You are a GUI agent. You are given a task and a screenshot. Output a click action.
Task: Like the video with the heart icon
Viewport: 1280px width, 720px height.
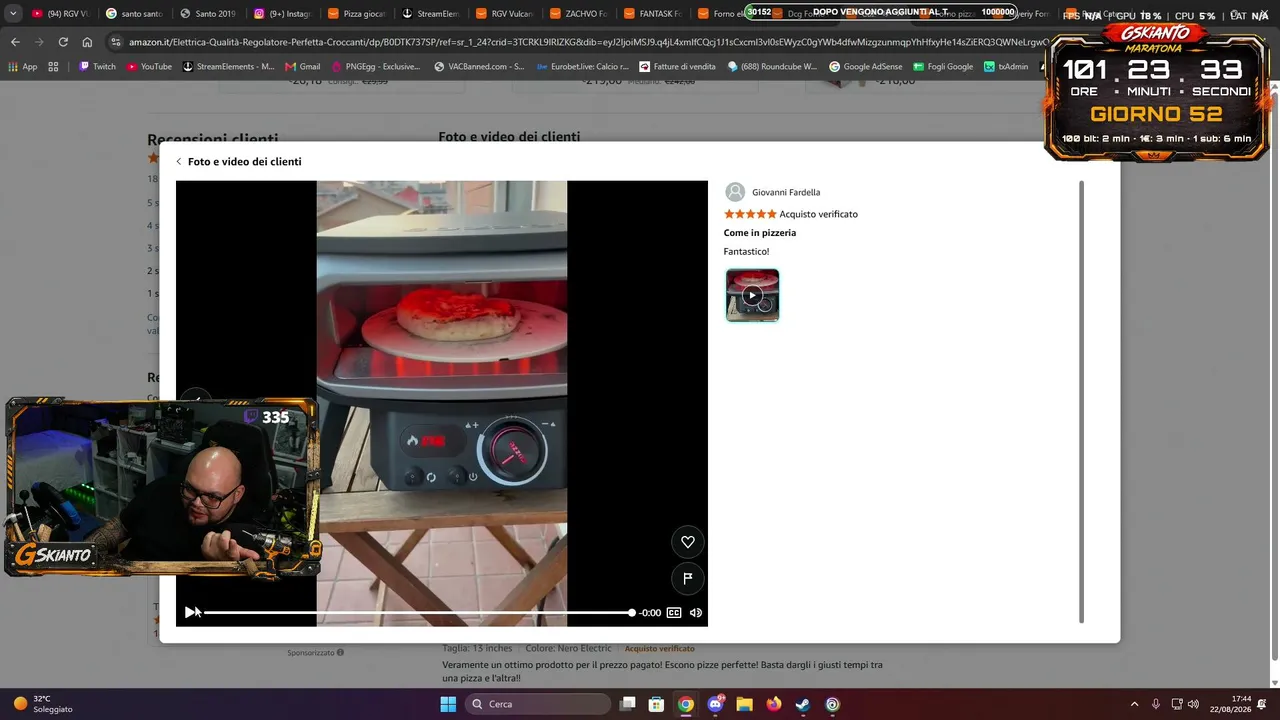pos(688,542)
